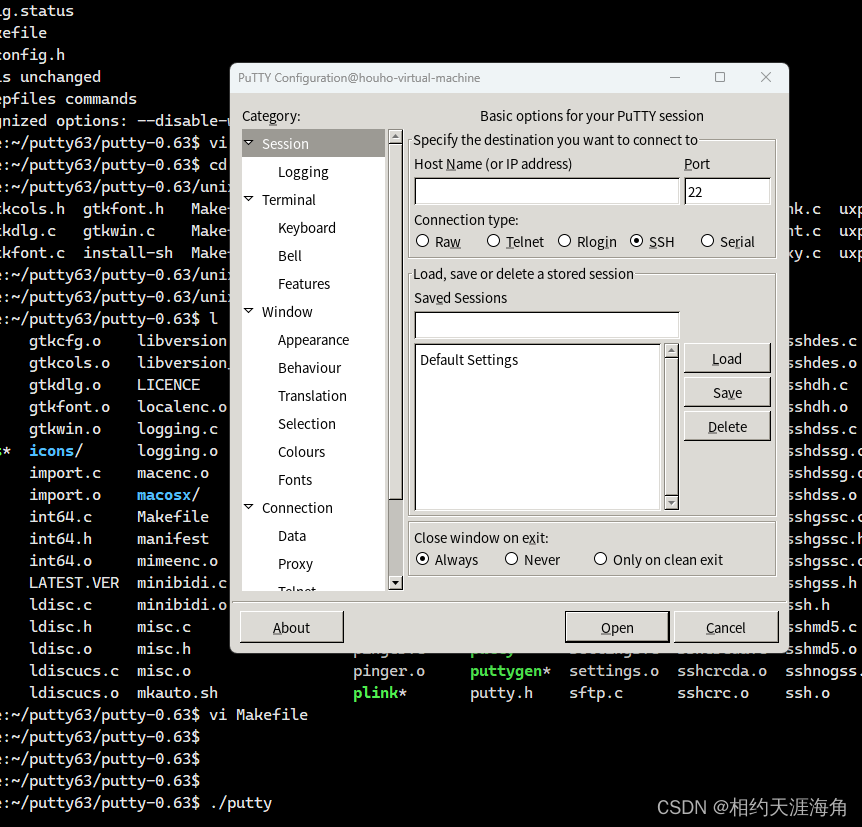Open Behaviour settings
This screenshot has height=827, width=862.
coord(310,368)
